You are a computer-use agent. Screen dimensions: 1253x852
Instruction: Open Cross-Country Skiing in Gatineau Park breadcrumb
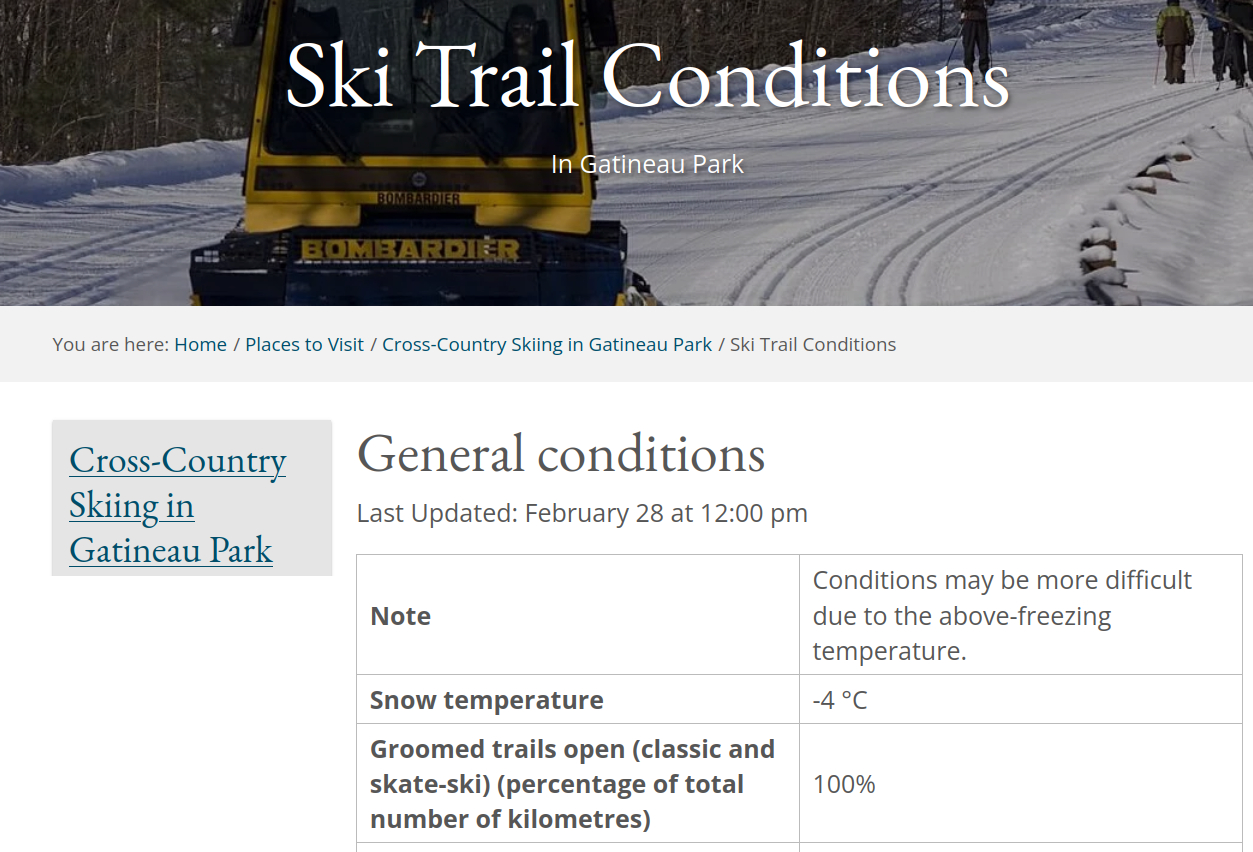click(x=547, y=345)
